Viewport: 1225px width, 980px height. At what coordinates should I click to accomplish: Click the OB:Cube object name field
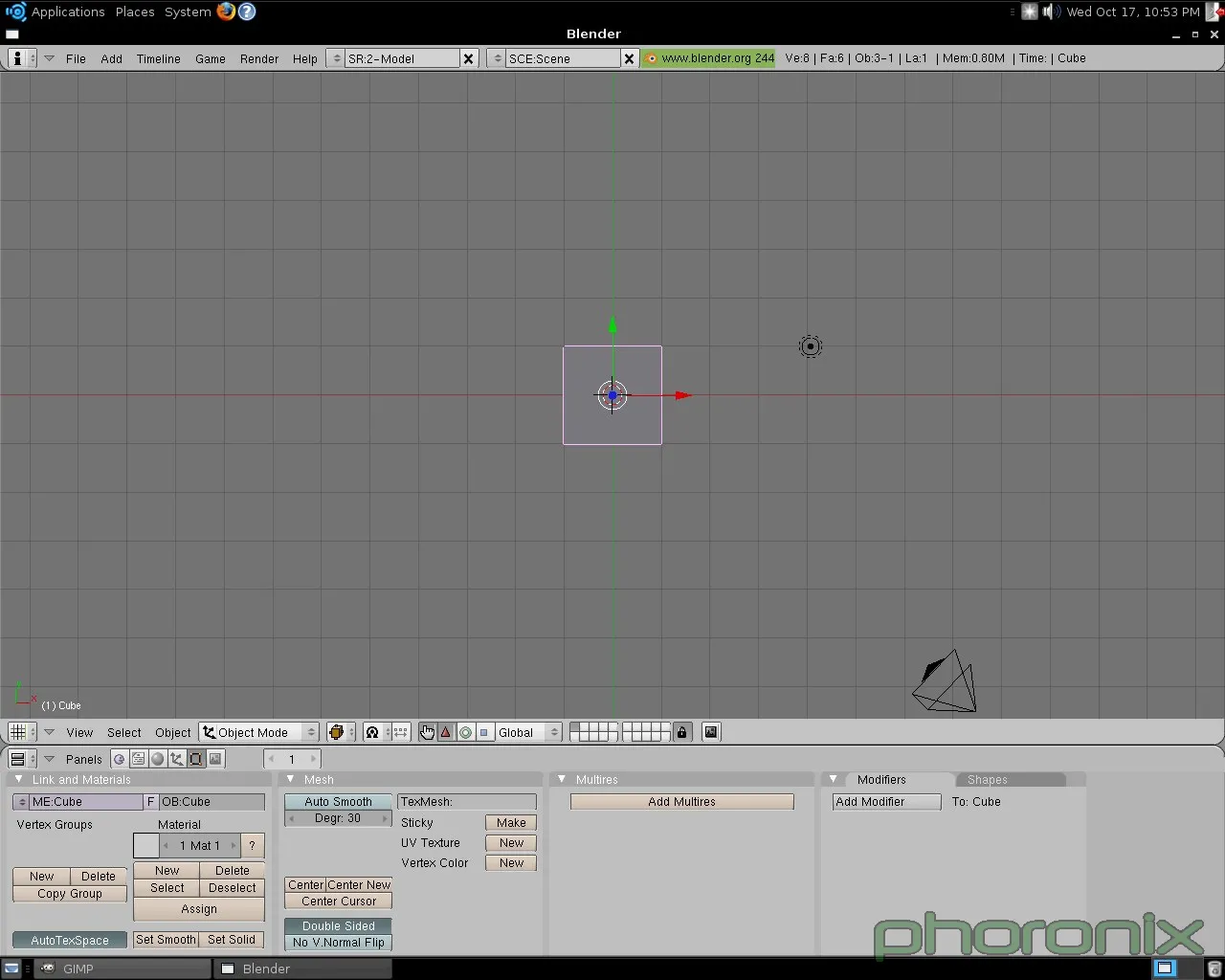click(x=212, y=802)
